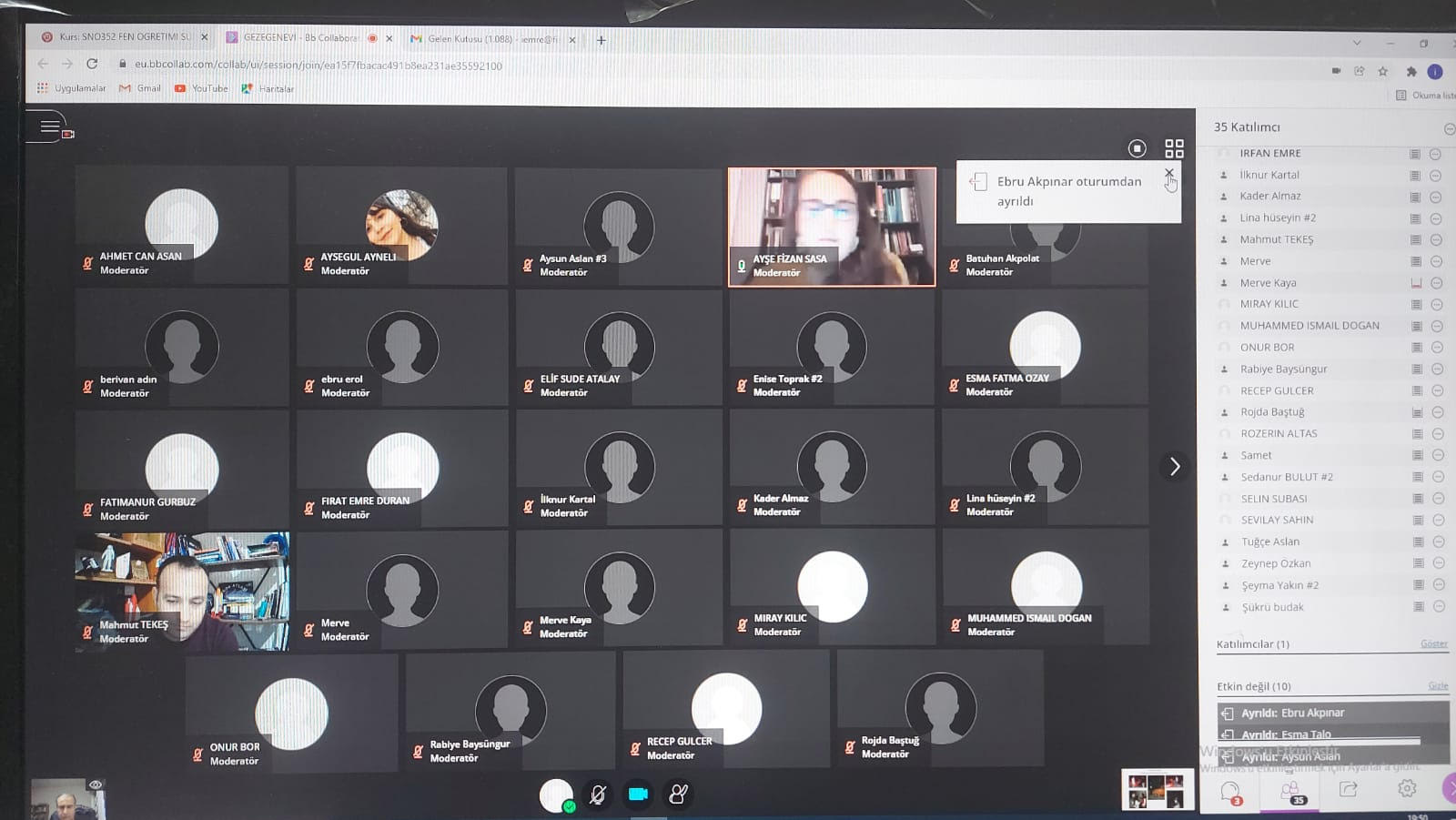Click chat access icon for ROZERIN ALTAS
The image size is (1456, 820).
pyautogui.click(x=1417, y=434)
